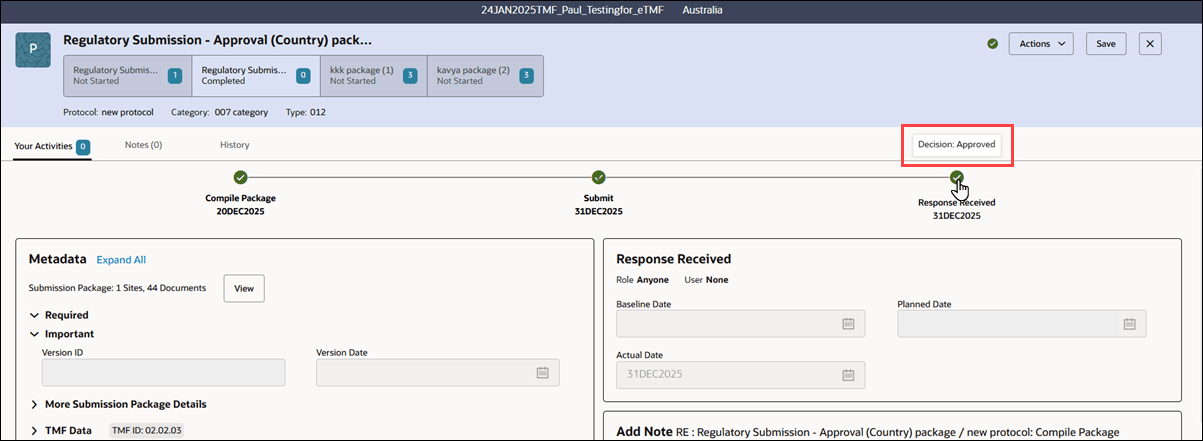Click the Australia label in header
The height and width of the screenshot is (441, 1203).
pos(702,10)
